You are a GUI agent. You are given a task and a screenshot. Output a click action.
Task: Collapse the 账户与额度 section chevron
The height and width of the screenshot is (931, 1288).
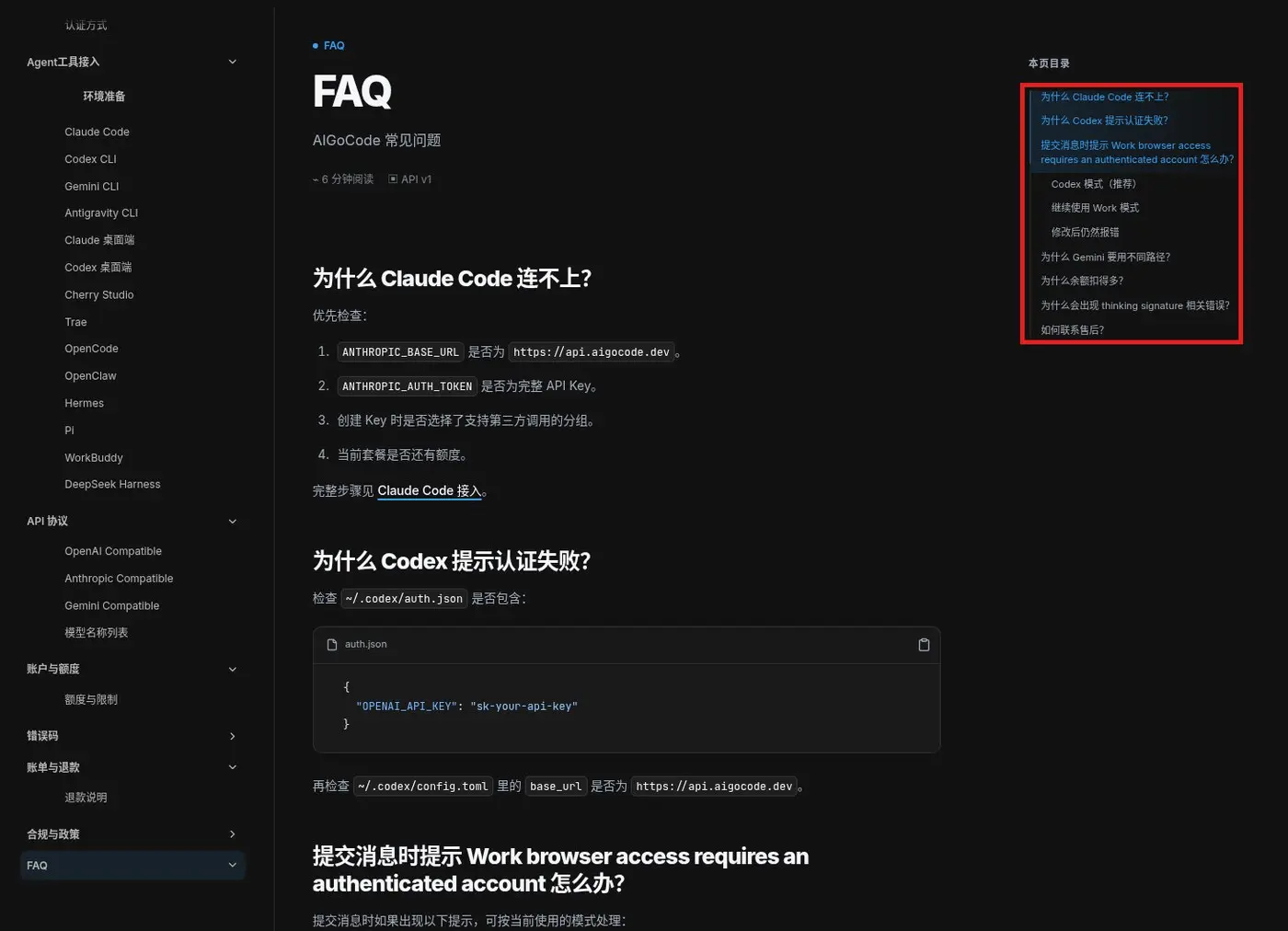[232, 670]
